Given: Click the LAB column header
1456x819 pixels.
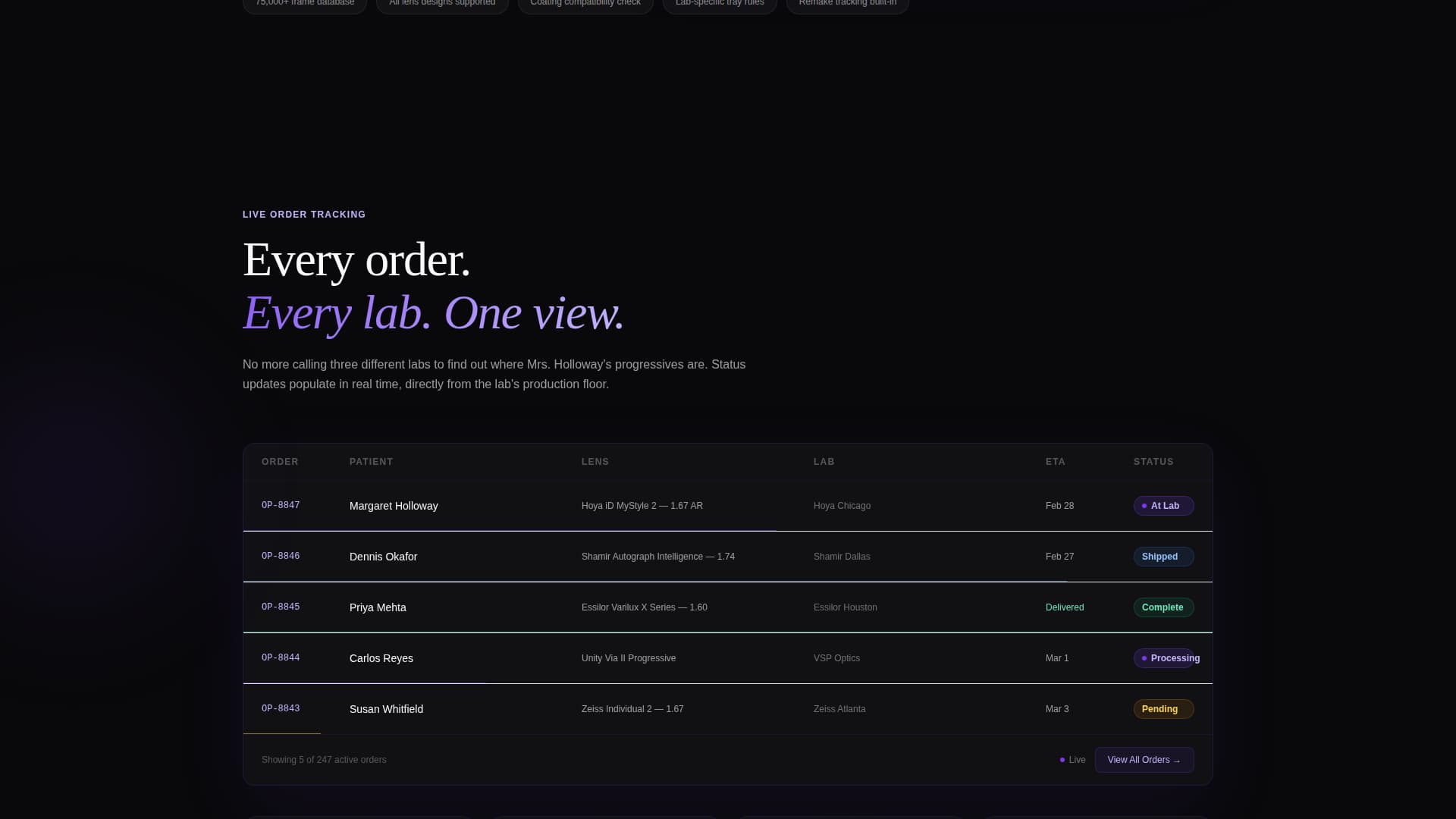Looking at the screenshot, I should click(x=824, y=462).
